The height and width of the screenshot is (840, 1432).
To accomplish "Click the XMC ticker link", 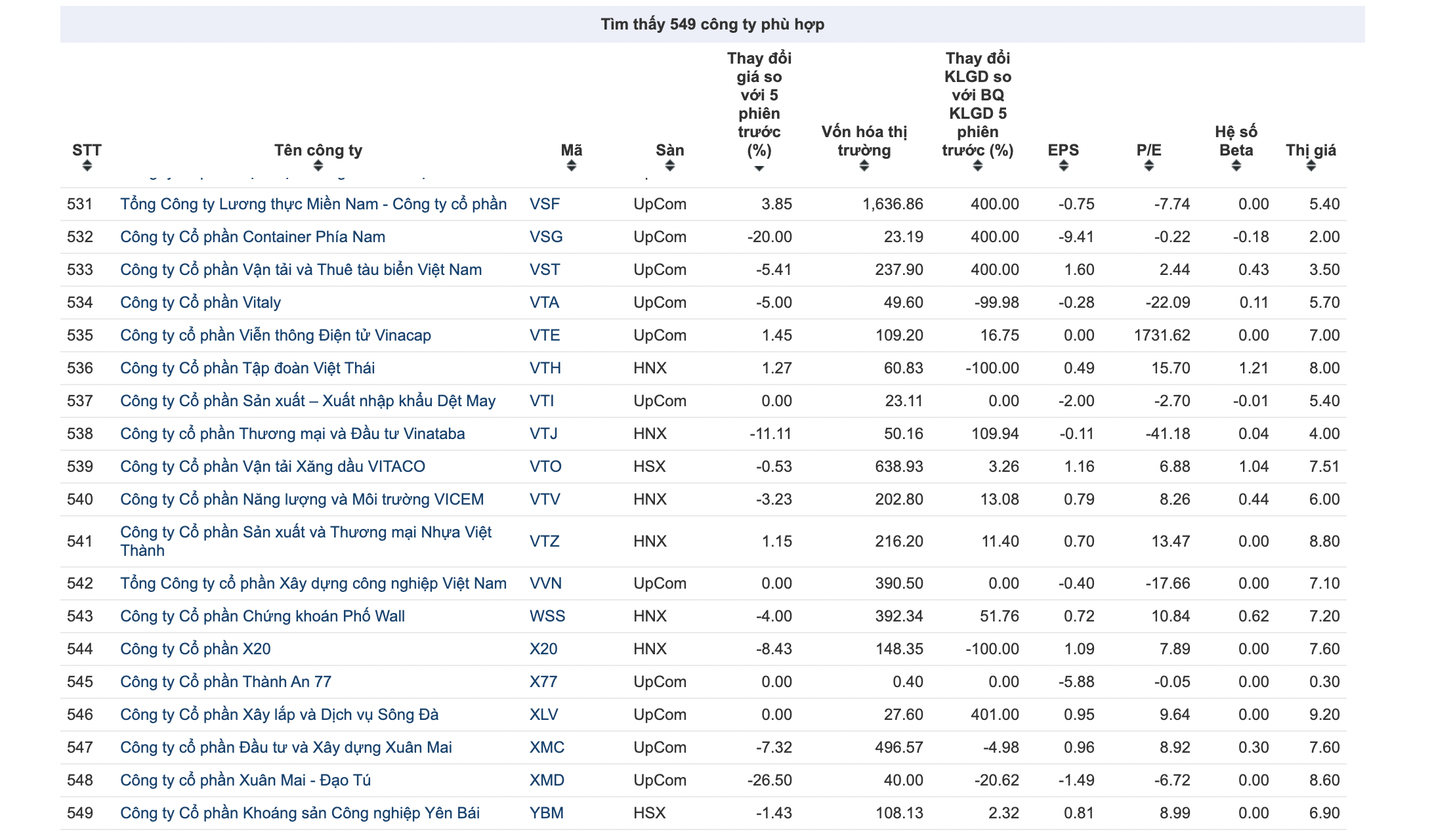I will pyautogui.click(x=547, y=747).
